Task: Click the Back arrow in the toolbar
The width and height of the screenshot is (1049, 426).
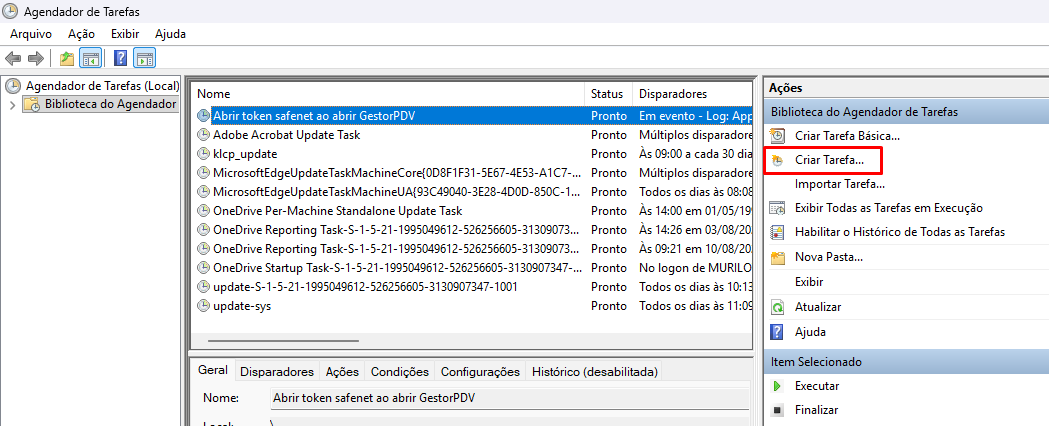Action: click(x=13, y=58)
